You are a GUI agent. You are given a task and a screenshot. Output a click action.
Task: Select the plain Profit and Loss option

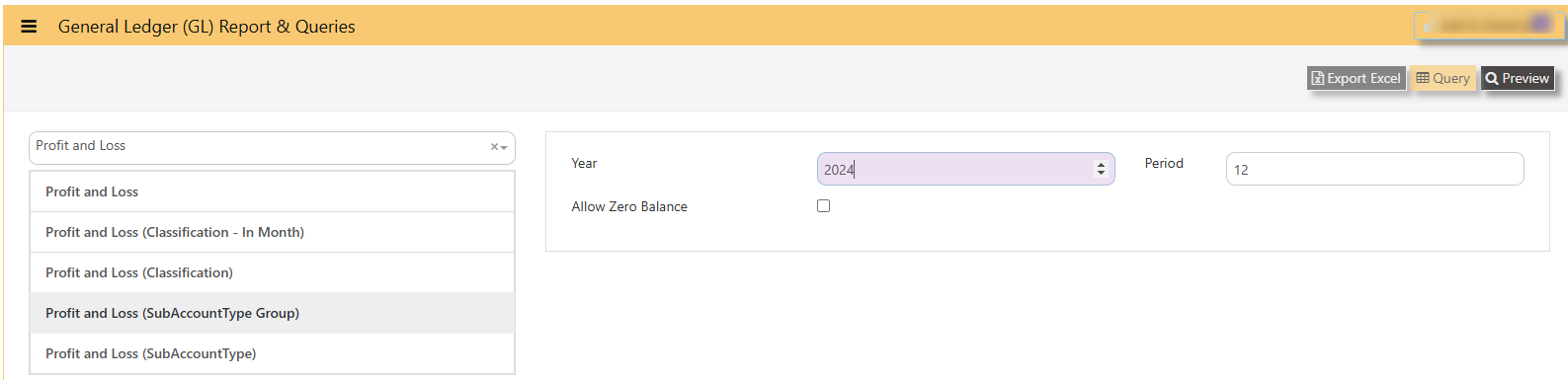272,191
